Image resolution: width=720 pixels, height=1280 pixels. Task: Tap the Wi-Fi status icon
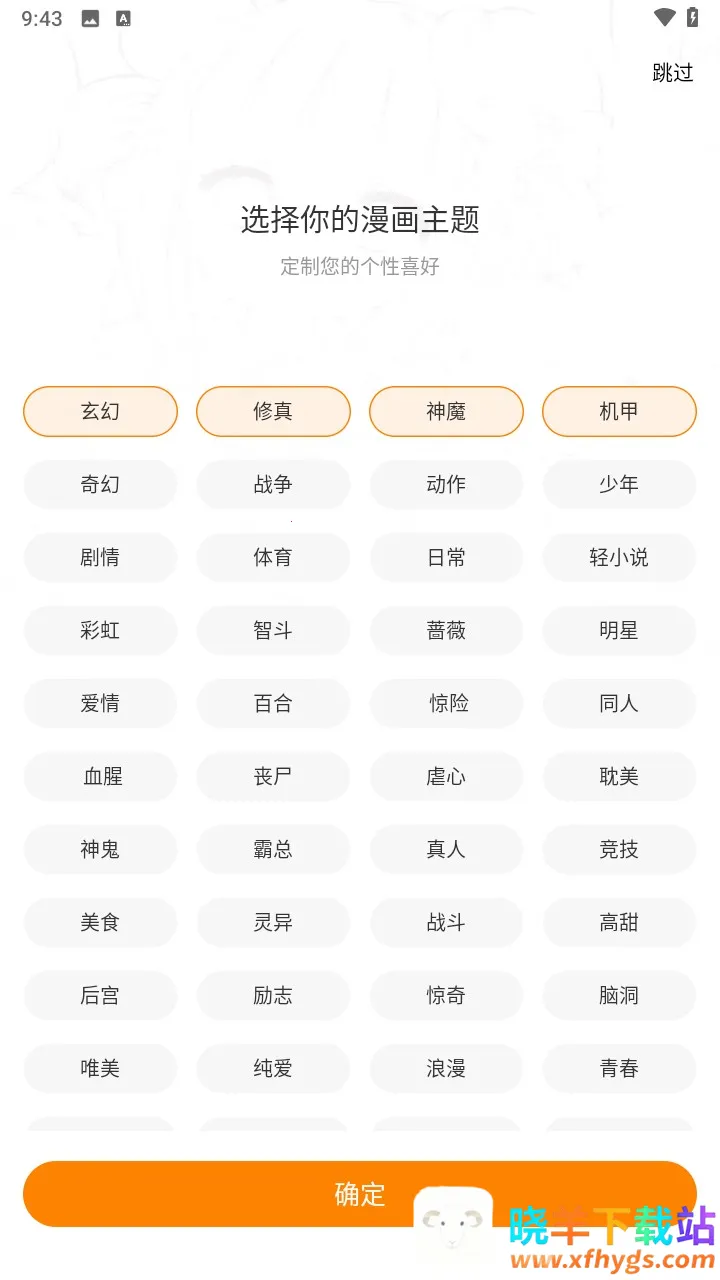[x=664, y=17]
